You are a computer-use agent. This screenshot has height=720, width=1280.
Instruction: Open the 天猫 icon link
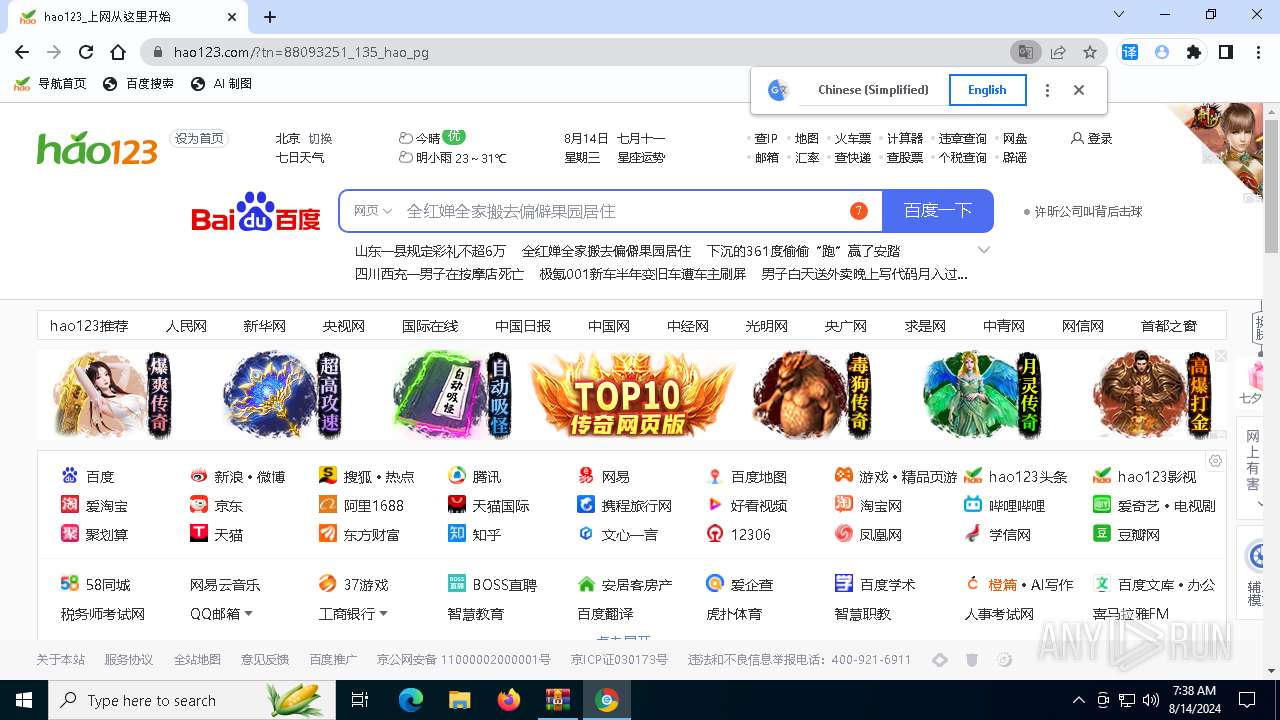click(x=199, y=534)
